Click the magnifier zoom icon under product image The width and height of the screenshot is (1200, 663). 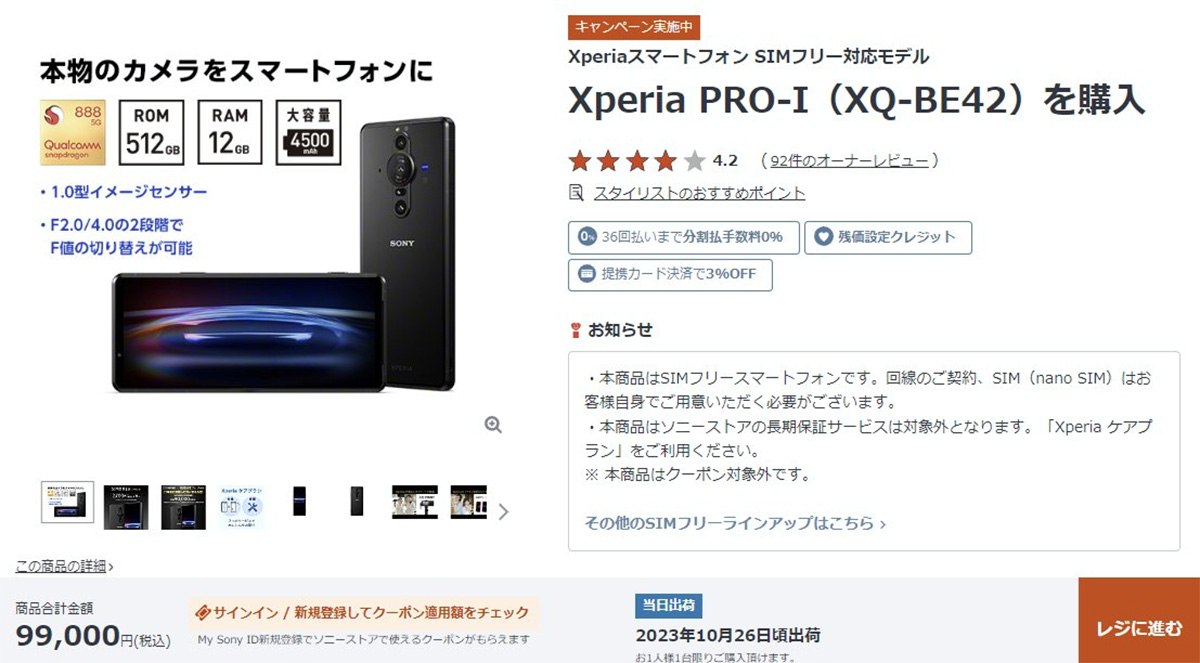[x=492, y=424]
